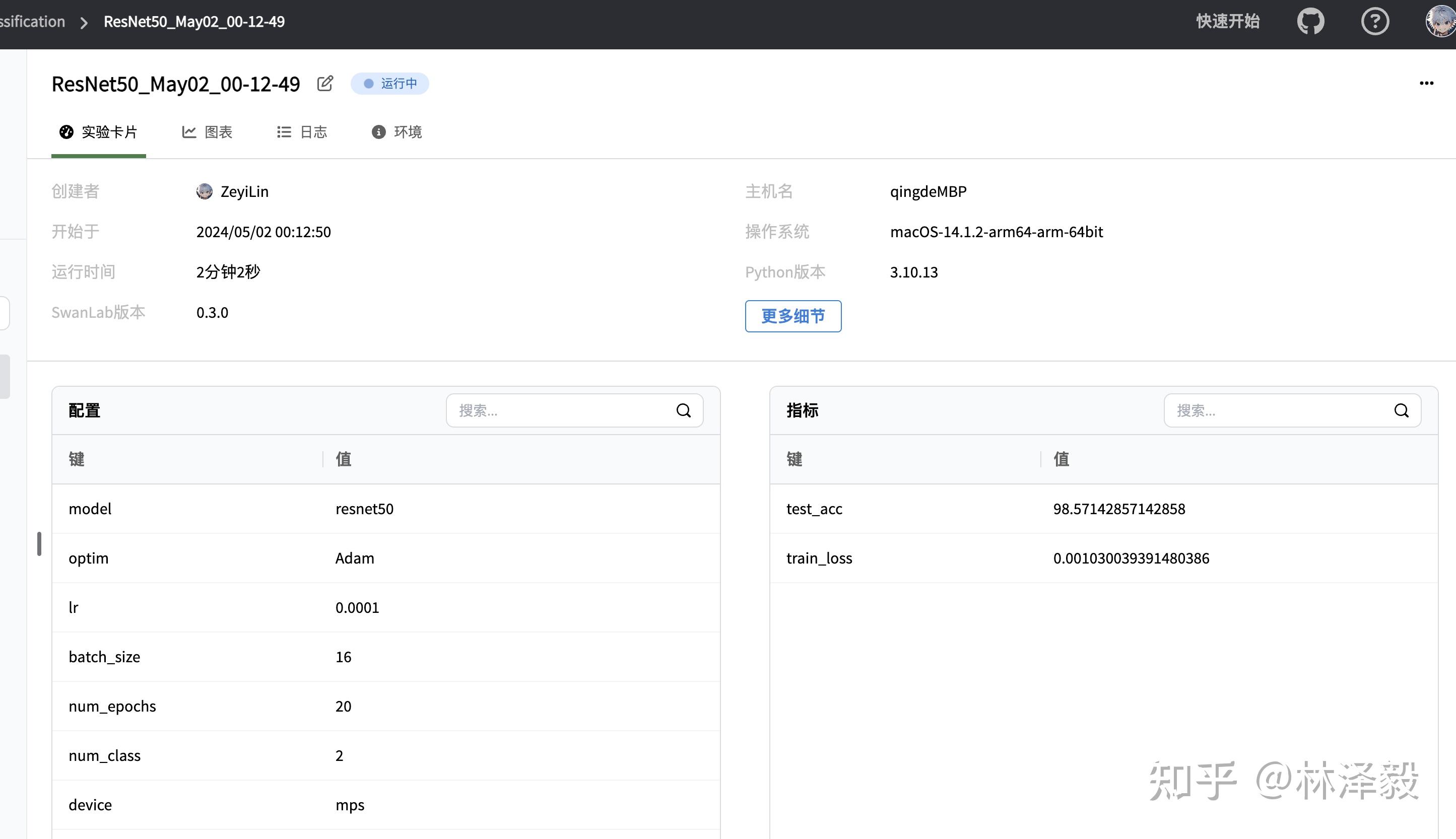
Task: Click ZeyiLin creator avatar
Action: point(204,191)
